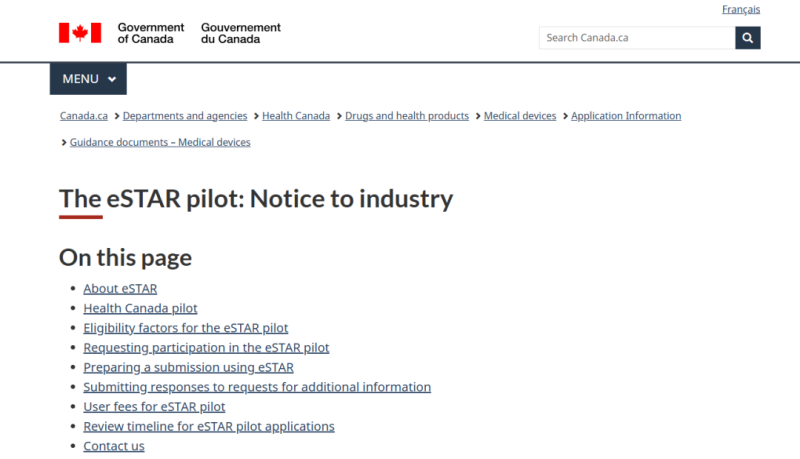Switch language to Français
Screen dimensions: 800x459
tap(741, 9)
